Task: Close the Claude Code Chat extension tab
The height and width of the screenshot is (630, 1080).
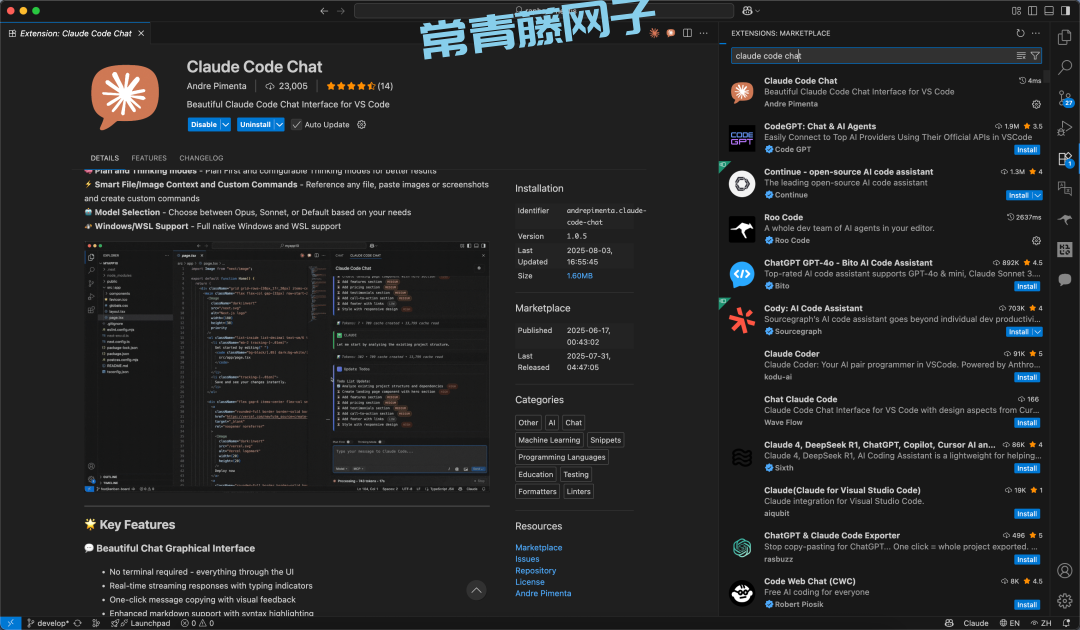Action: click(141, 33)
